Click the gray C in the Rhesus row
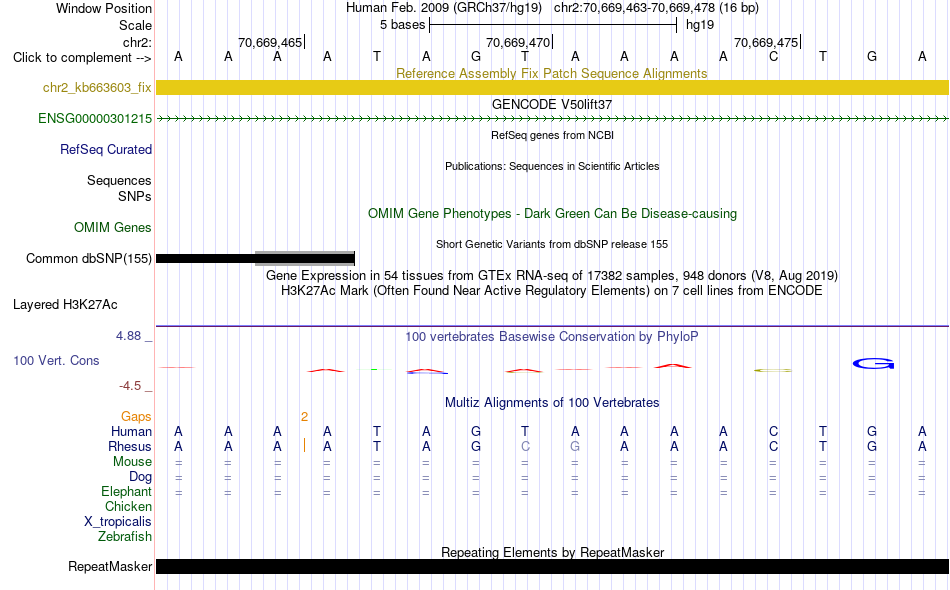 [525, 446]
